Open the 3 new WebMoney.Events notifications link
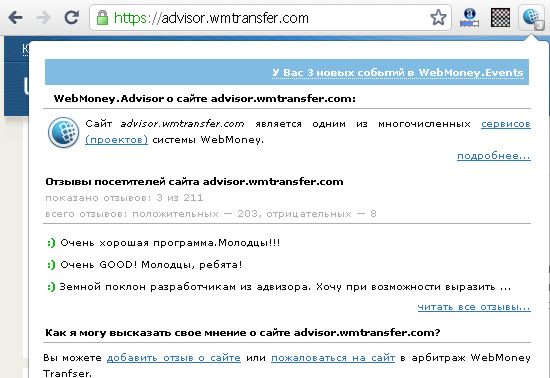The image size is (550, 378). (398, 73)
